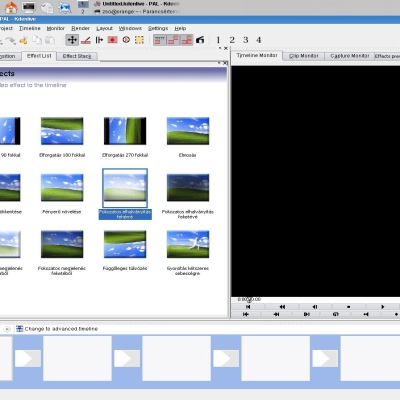
Task: Open the terminal icon in the panel
Action: (29, 7)
